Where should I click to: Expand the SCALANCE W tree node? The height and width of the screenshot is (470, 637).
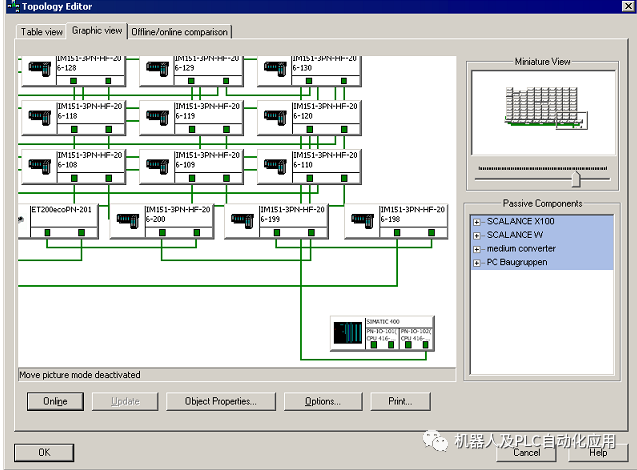tap(477, 236)
